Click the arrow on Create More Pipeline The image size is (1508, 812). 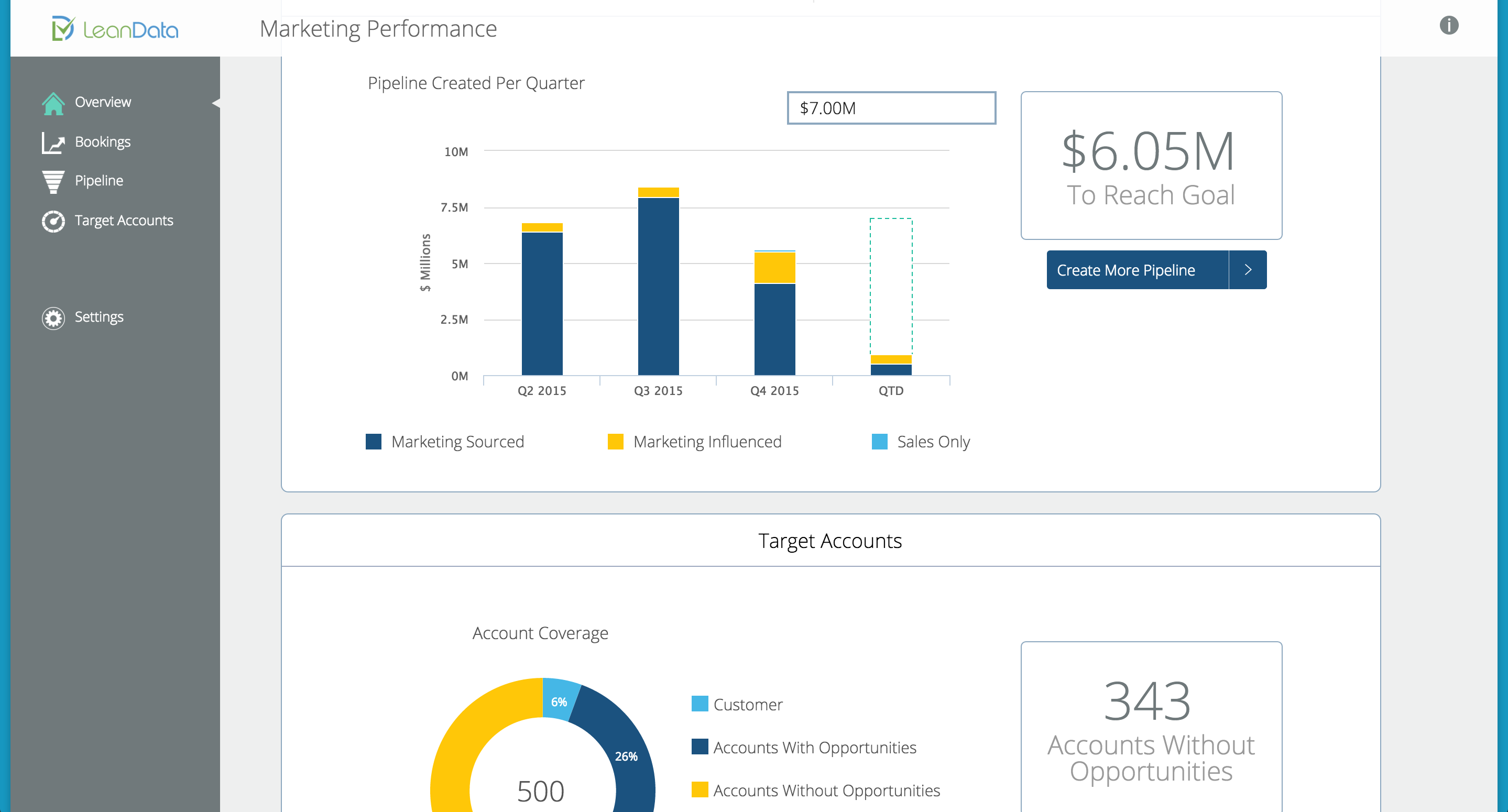pyautogui.click(x=1248, y=270)
